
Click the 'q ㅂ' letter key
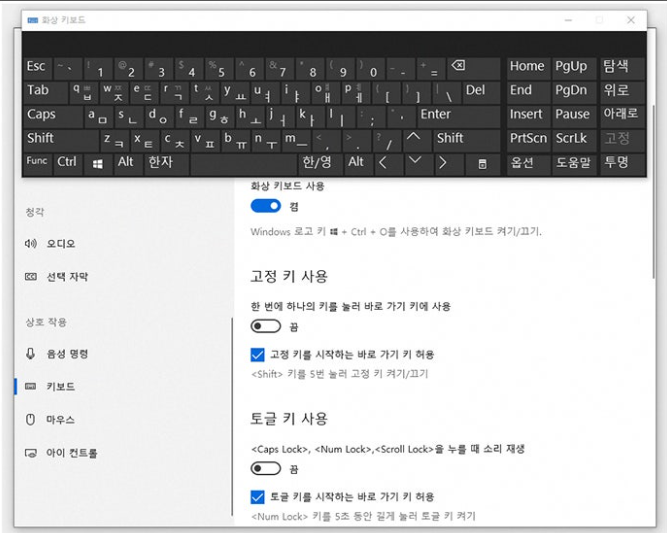[84, 92]
